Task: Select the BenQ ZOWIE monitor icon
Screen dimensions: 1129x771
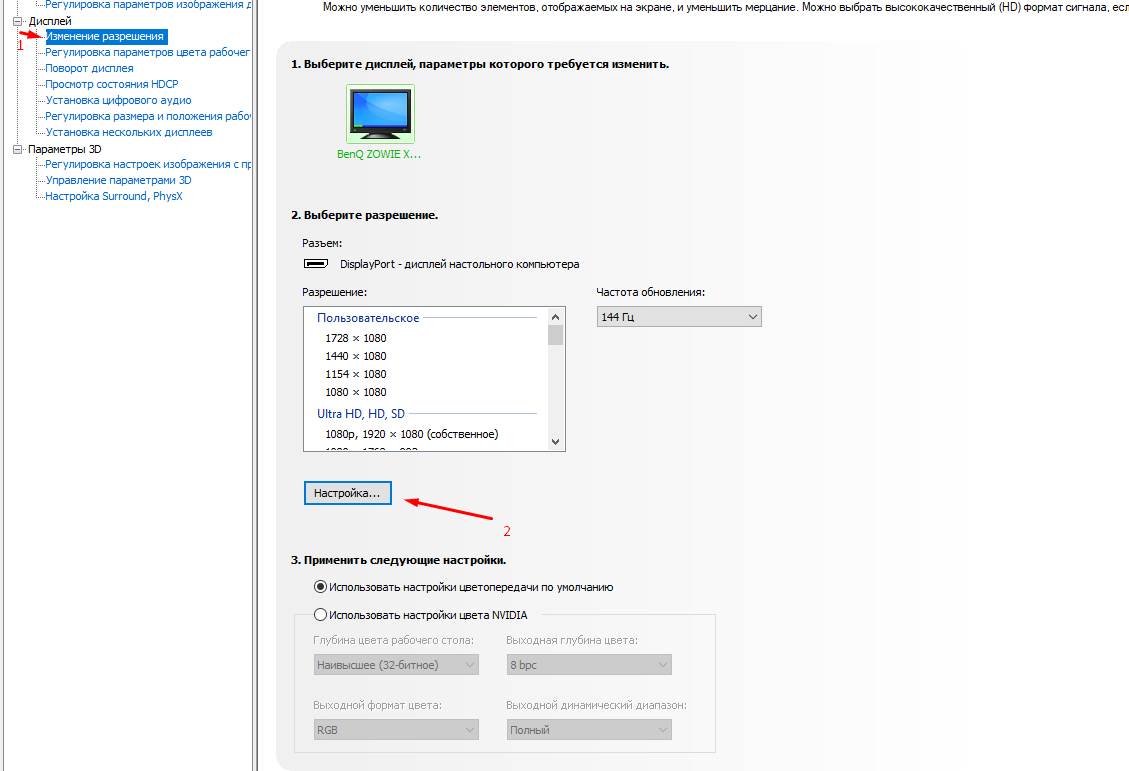Action: 380,114
